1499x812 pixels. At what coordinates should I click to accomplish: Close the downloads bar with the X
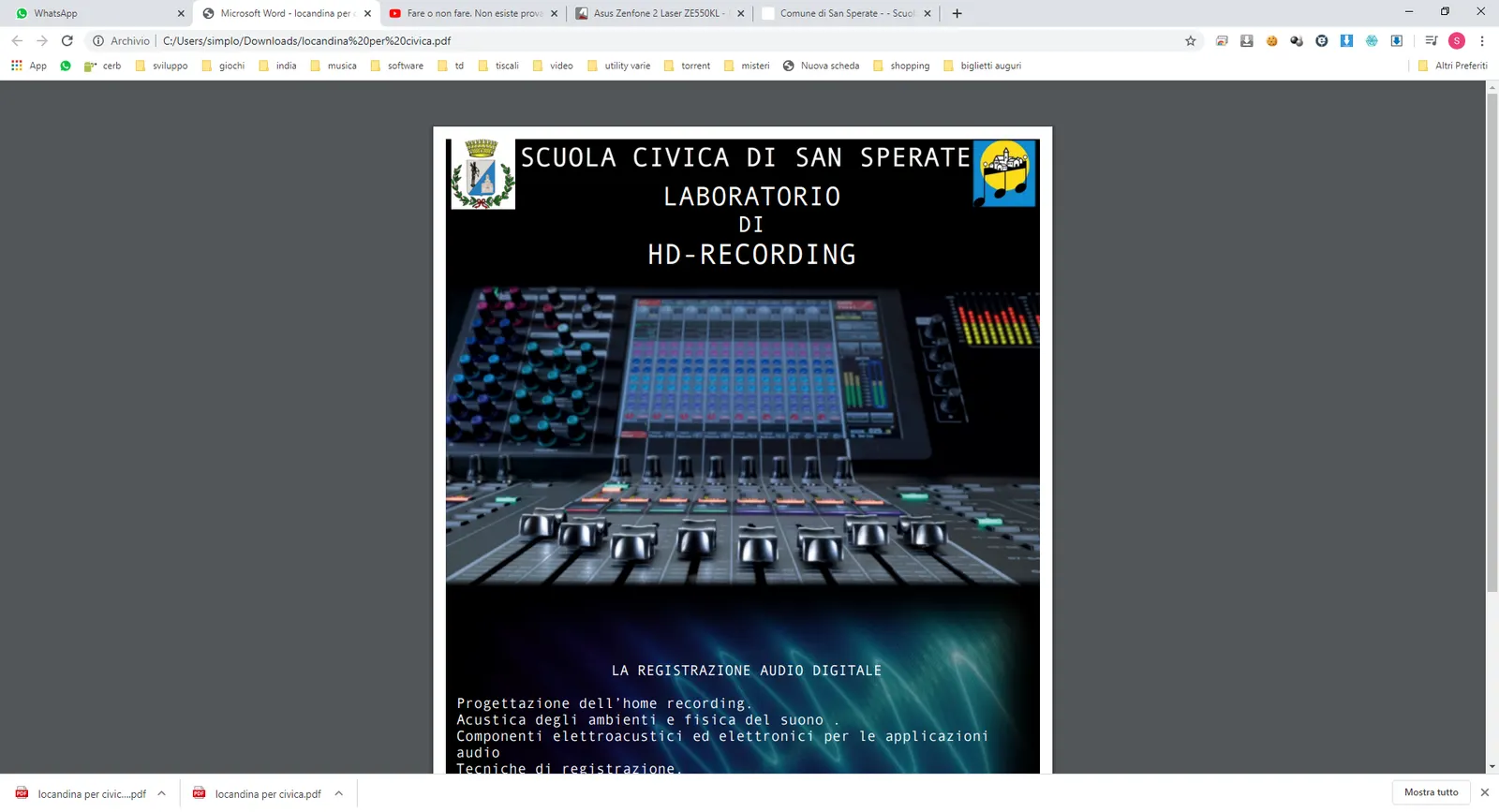(x=1484, y=792)
